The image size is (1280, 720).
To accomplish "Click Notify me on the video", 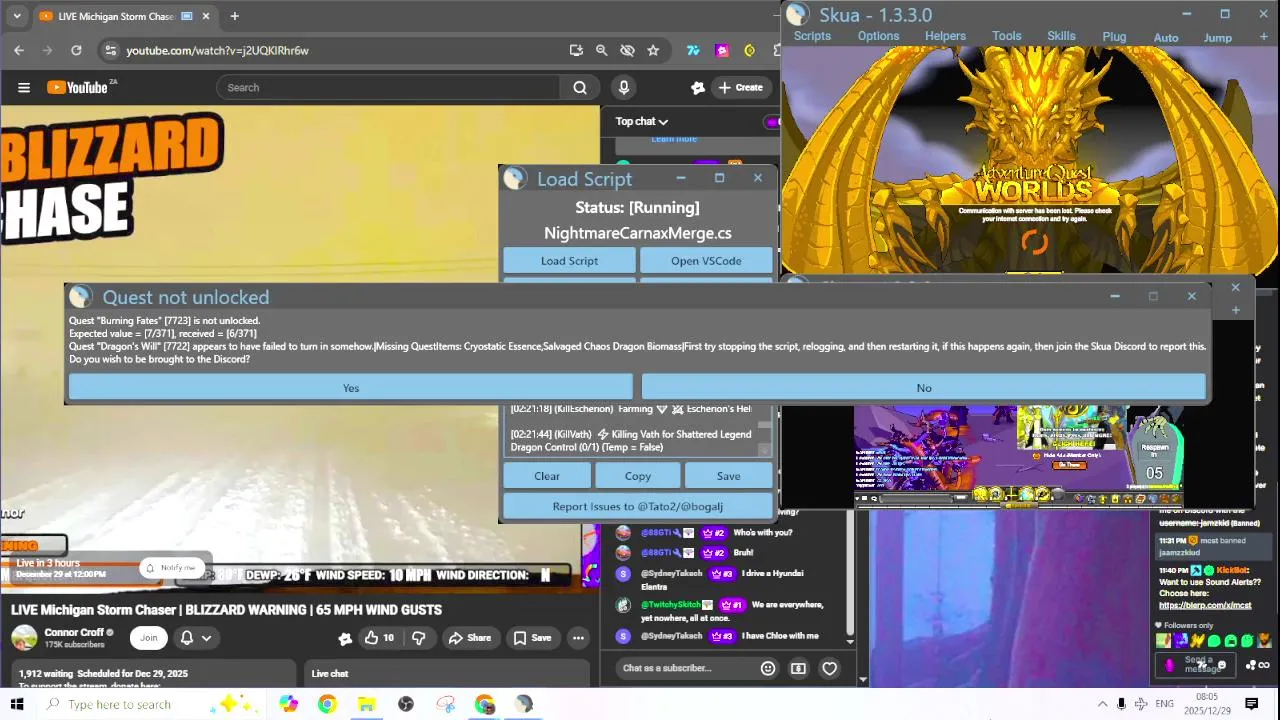I will (x=171, y=568).
